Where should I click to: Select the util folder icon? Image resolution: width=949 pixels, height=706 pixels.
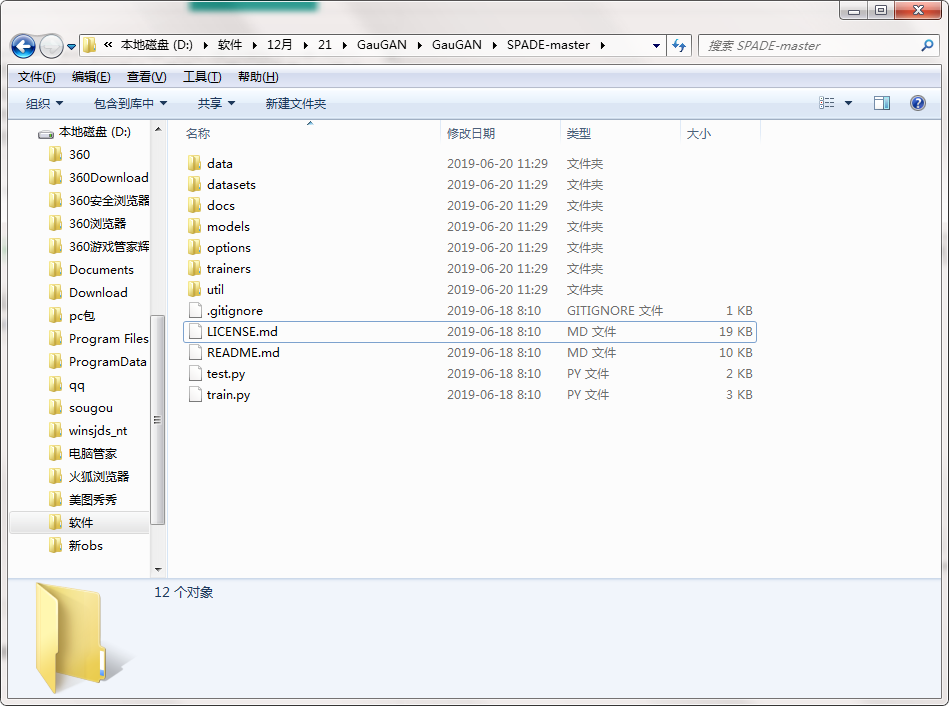pyautogui.click(x=194, y=289)
